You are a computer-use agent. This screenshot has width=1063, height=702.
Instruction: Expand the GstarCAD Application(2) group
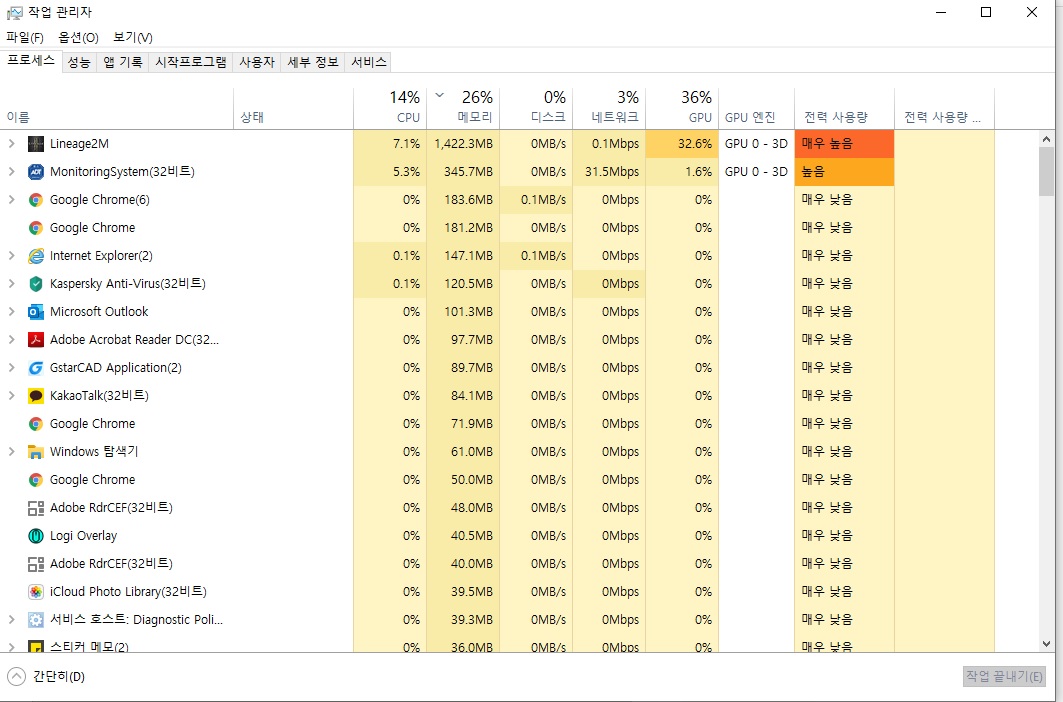[12, 368]
